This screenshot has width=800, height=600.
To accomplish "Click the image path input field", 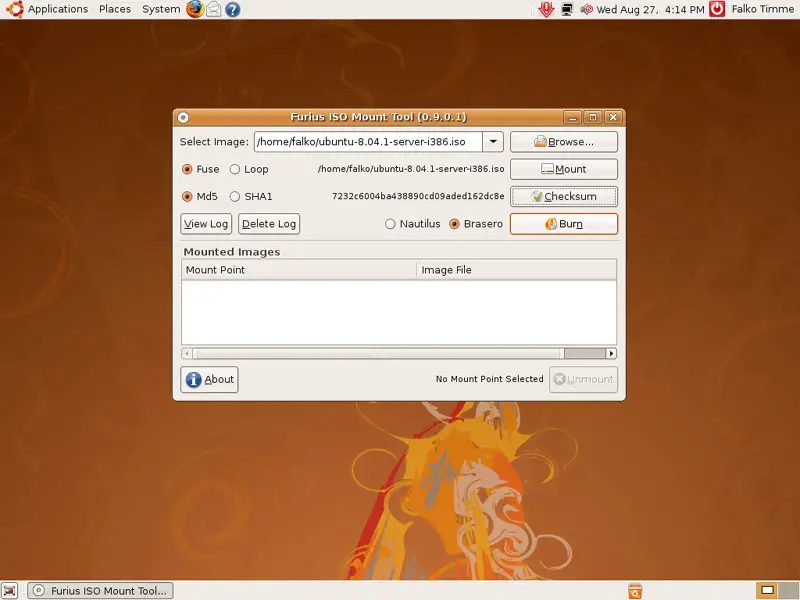I will [367, 142].
